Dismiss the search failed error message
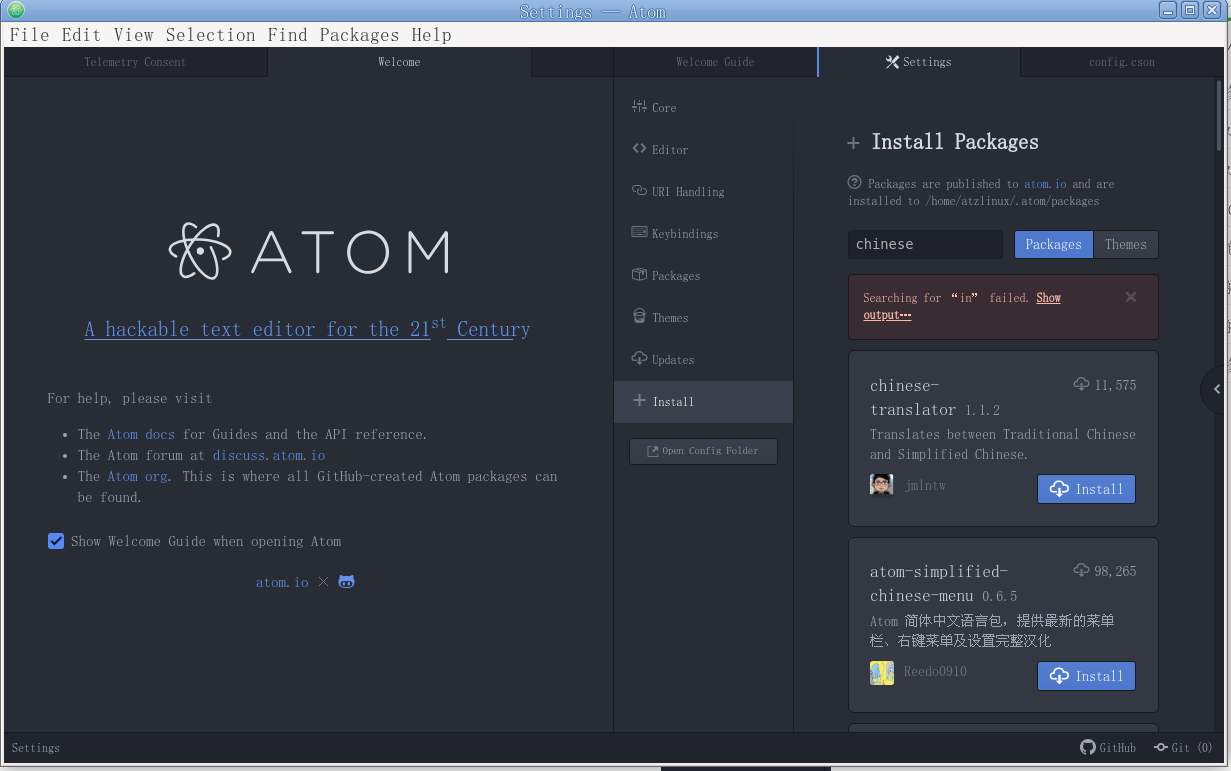The image size is (1231, 771). [1131, 297]
